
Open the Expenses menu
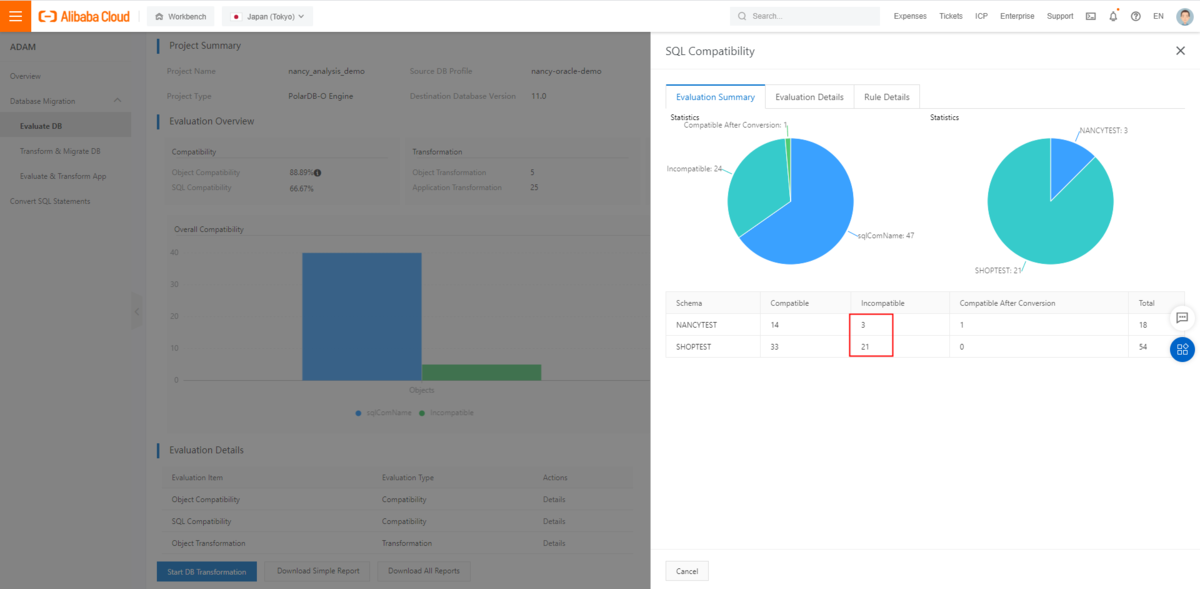point(910,16)
